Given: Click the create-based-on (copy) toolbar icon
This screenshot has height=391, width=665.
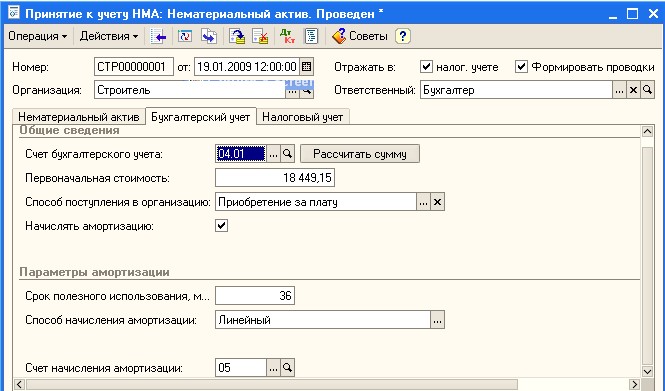Looking at the screenshot, I should [x=209, y=36].
